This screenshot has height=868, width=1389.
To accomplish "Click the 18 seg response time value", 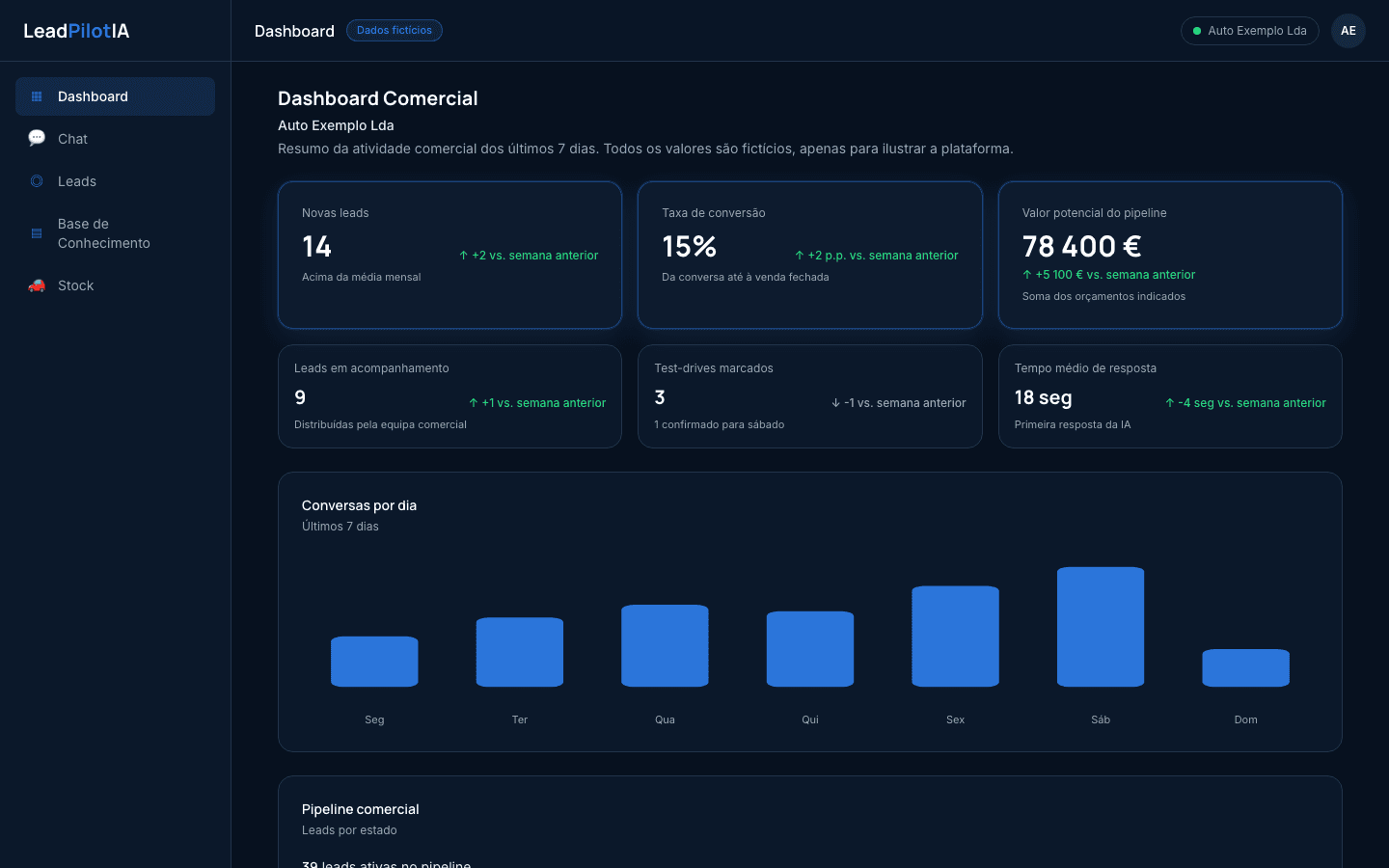I will coord(1043,397).
